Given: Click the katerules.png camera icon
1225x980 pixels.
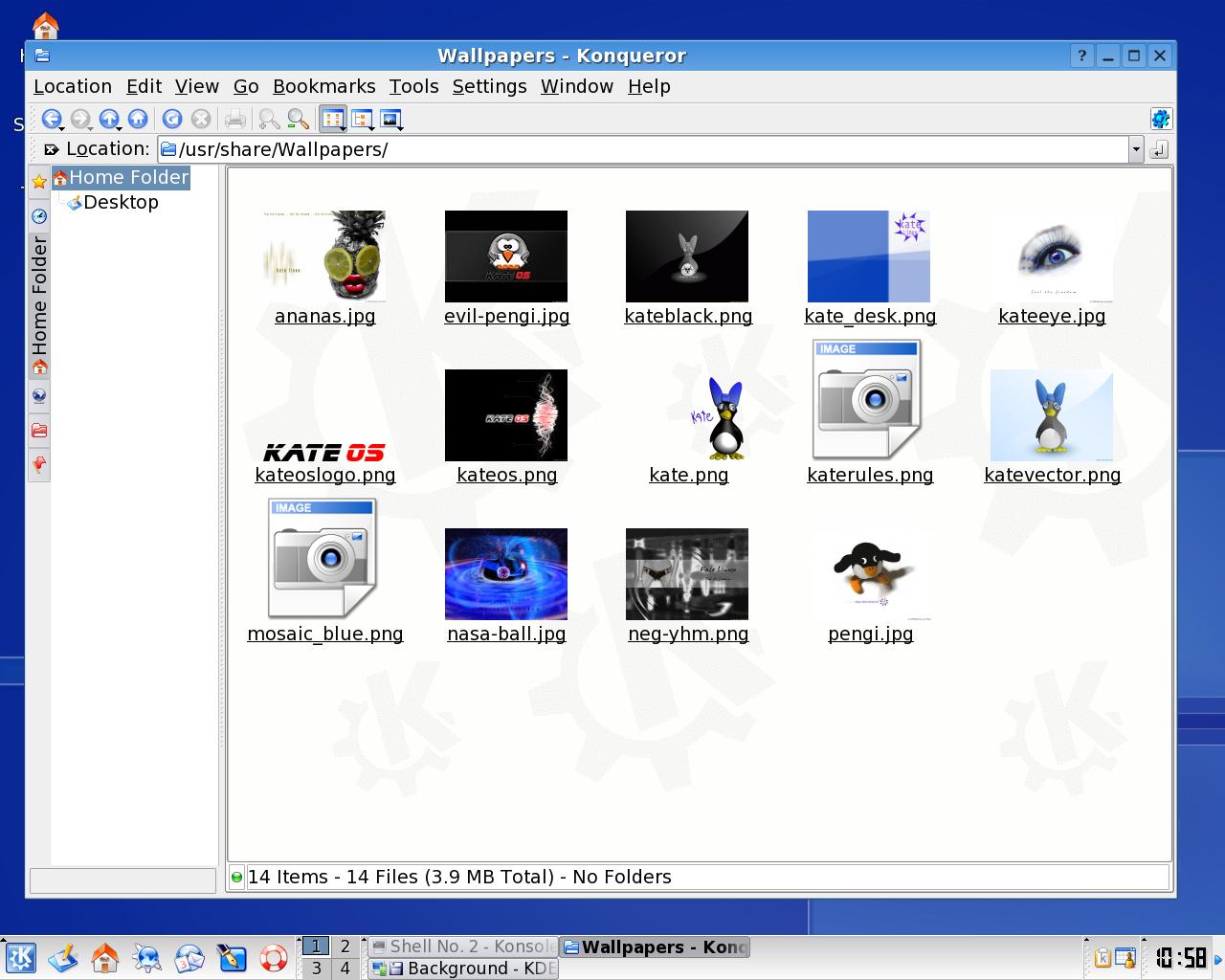Looking at the screenshot, I should coord(867,399).
